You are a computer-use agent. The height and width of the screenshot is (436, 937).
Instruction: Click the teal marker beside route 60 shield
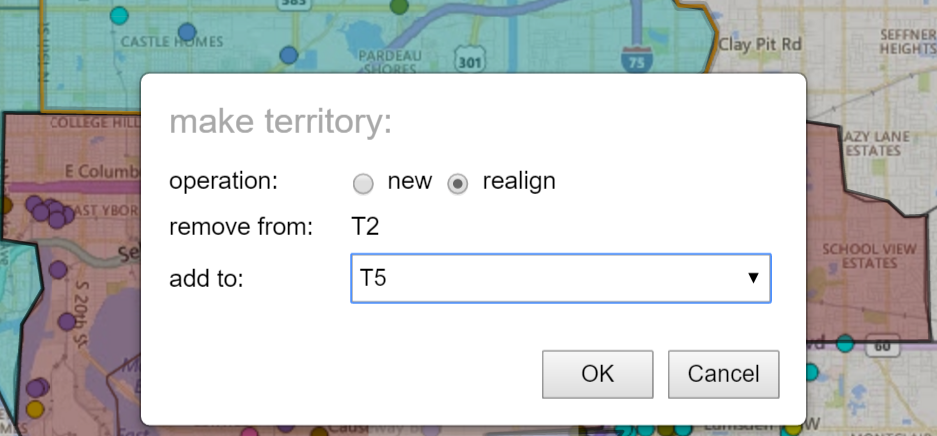tap(845, 343)
